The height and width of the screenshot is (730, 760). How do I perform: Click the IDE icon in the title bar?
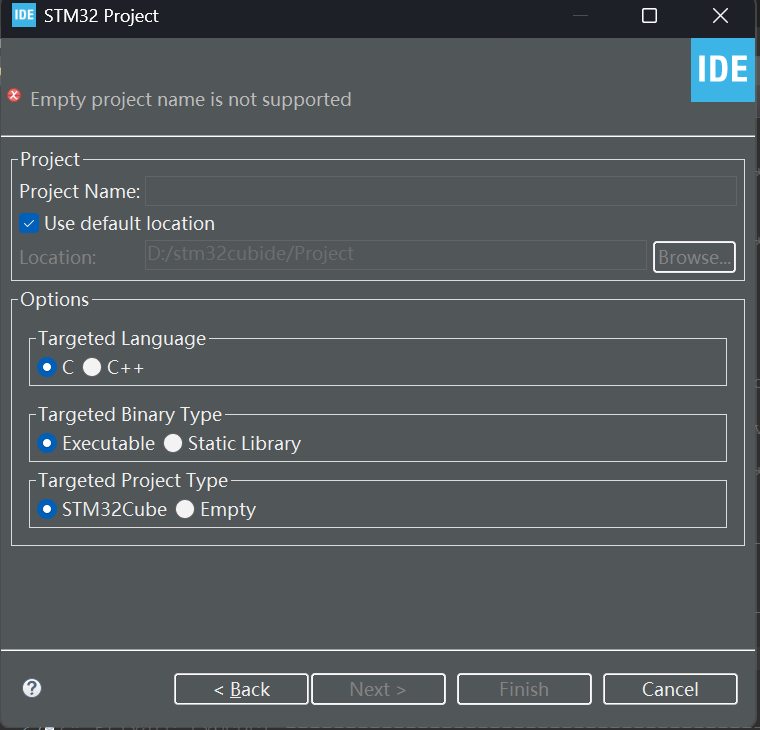coord(24,16)
